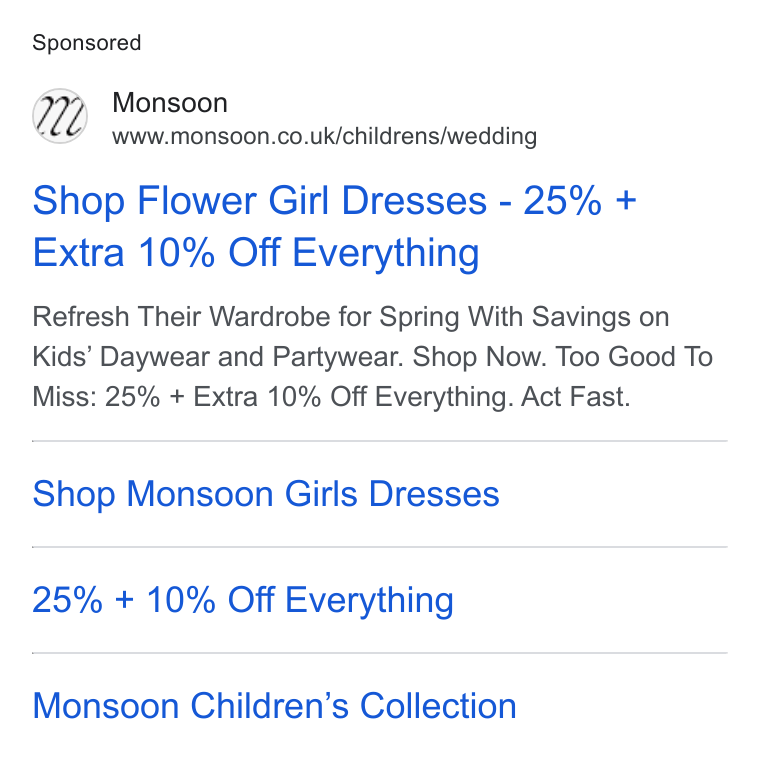Click the Refresh Their Wardrobe description text
This screenshot has height=758, width=760.
coord(372,357)
